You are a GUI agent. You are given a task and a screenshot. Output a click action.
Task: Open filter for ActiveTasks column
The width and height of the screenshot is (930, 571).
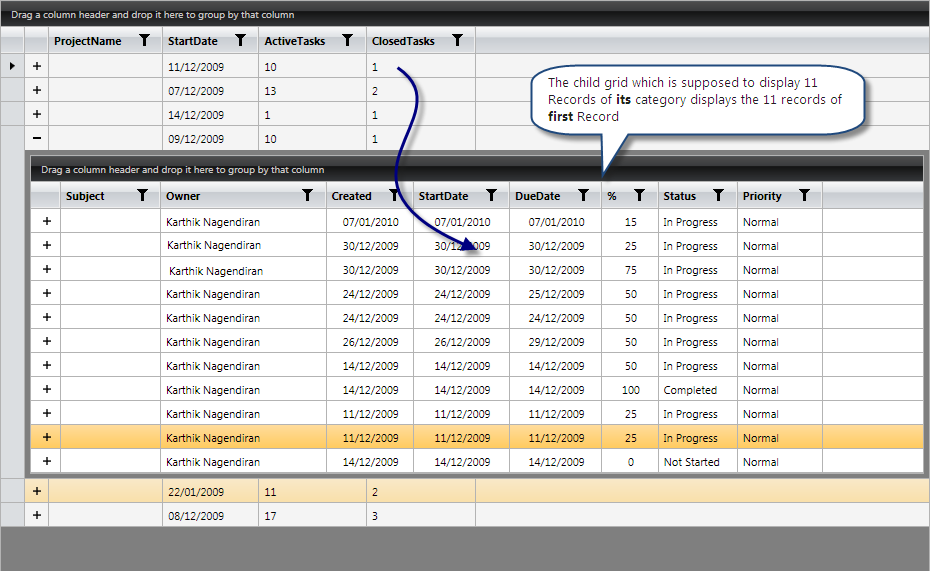pyautogui.click(x=348, y=40)
